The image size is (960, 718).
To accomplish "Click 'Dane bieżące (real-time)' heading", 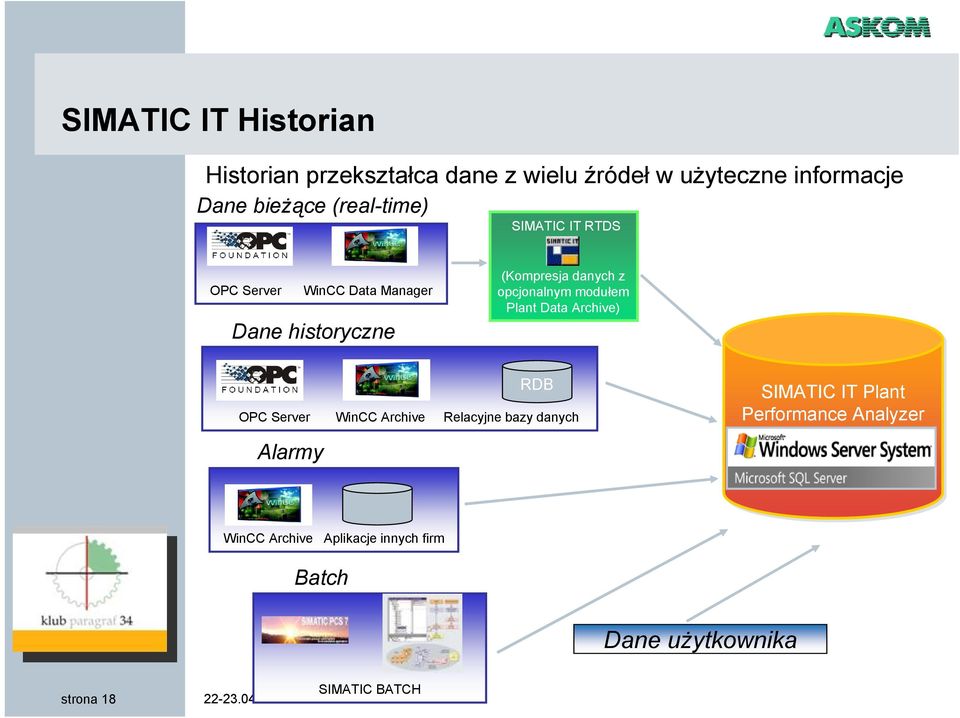I will point(312,206).
